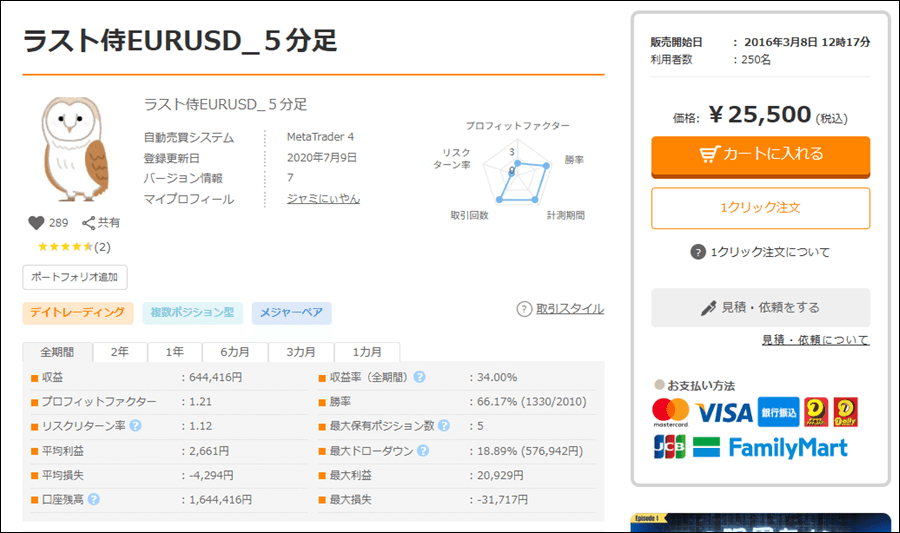The image size is (900, 533).
Task: Click the 見積・依頼をする button
Action: coord(760,308)
